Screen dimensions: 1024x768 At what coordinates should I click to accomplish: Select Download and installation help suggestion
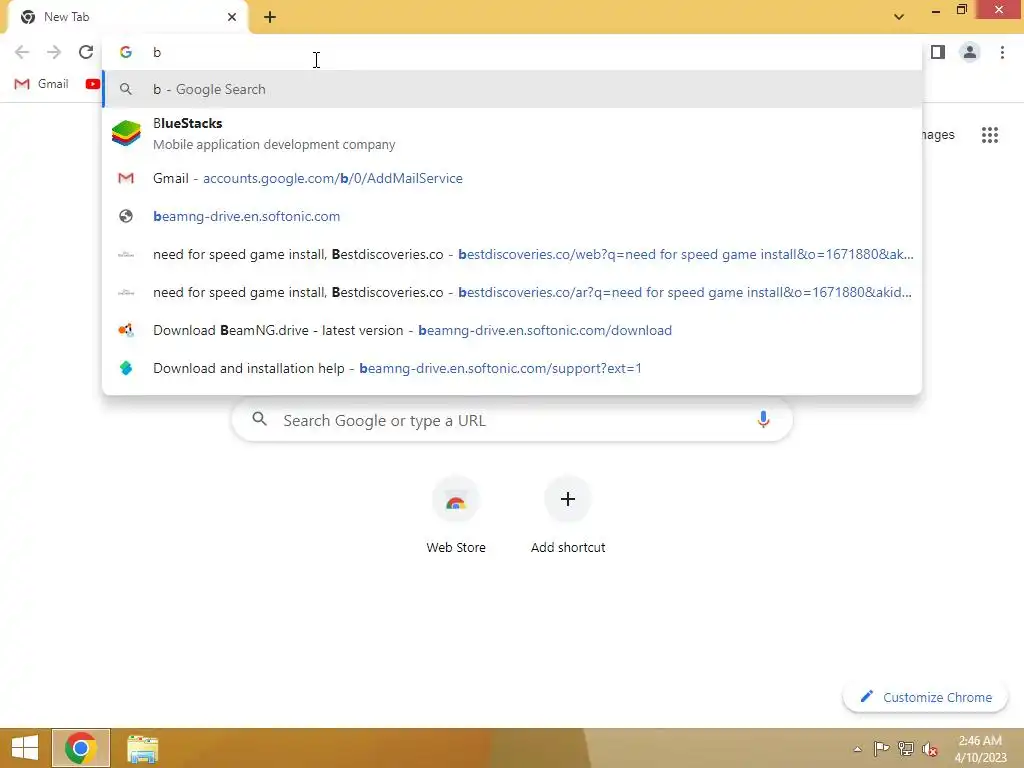click(512, 368)
